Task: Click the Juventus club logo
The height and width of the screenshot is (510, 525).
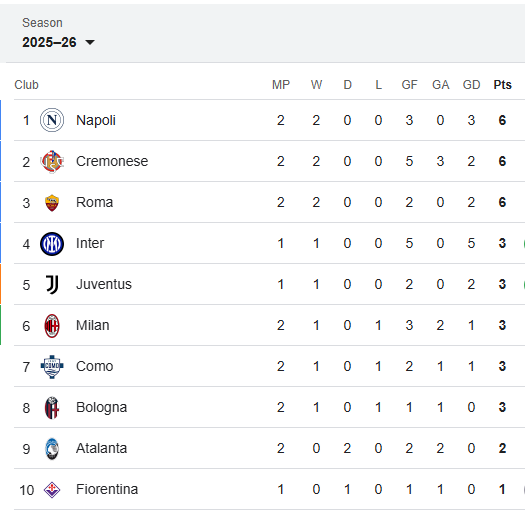Action: [52, 285]
